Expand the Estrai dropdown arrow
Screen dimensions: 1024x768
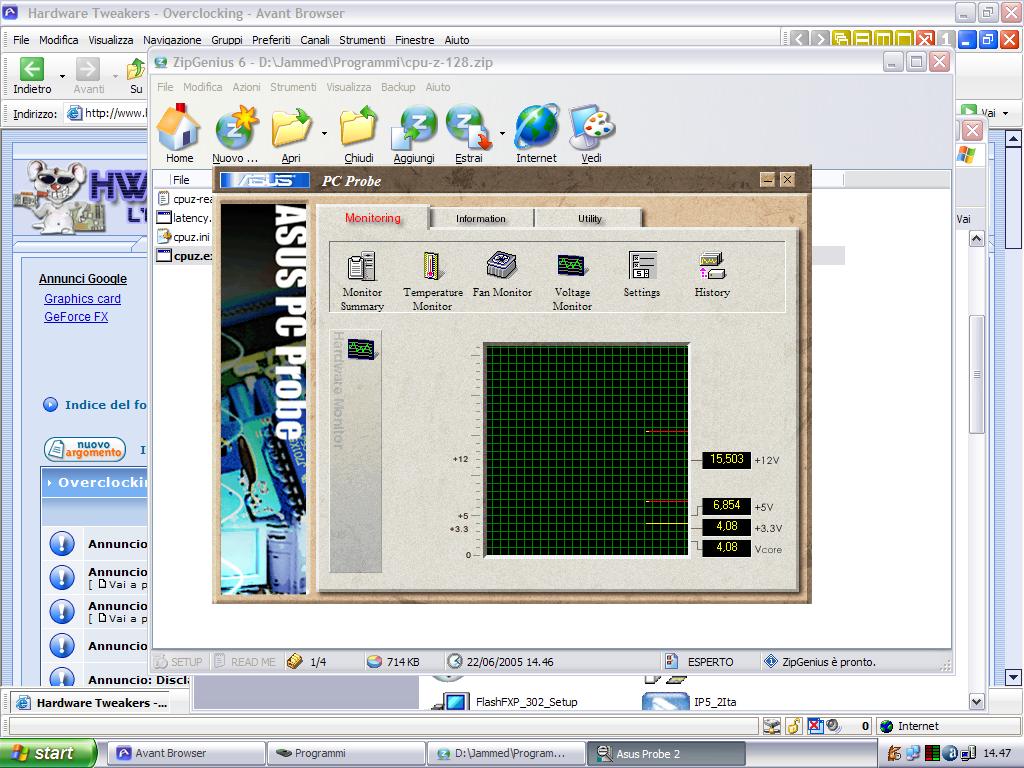(x=502, y=132)
